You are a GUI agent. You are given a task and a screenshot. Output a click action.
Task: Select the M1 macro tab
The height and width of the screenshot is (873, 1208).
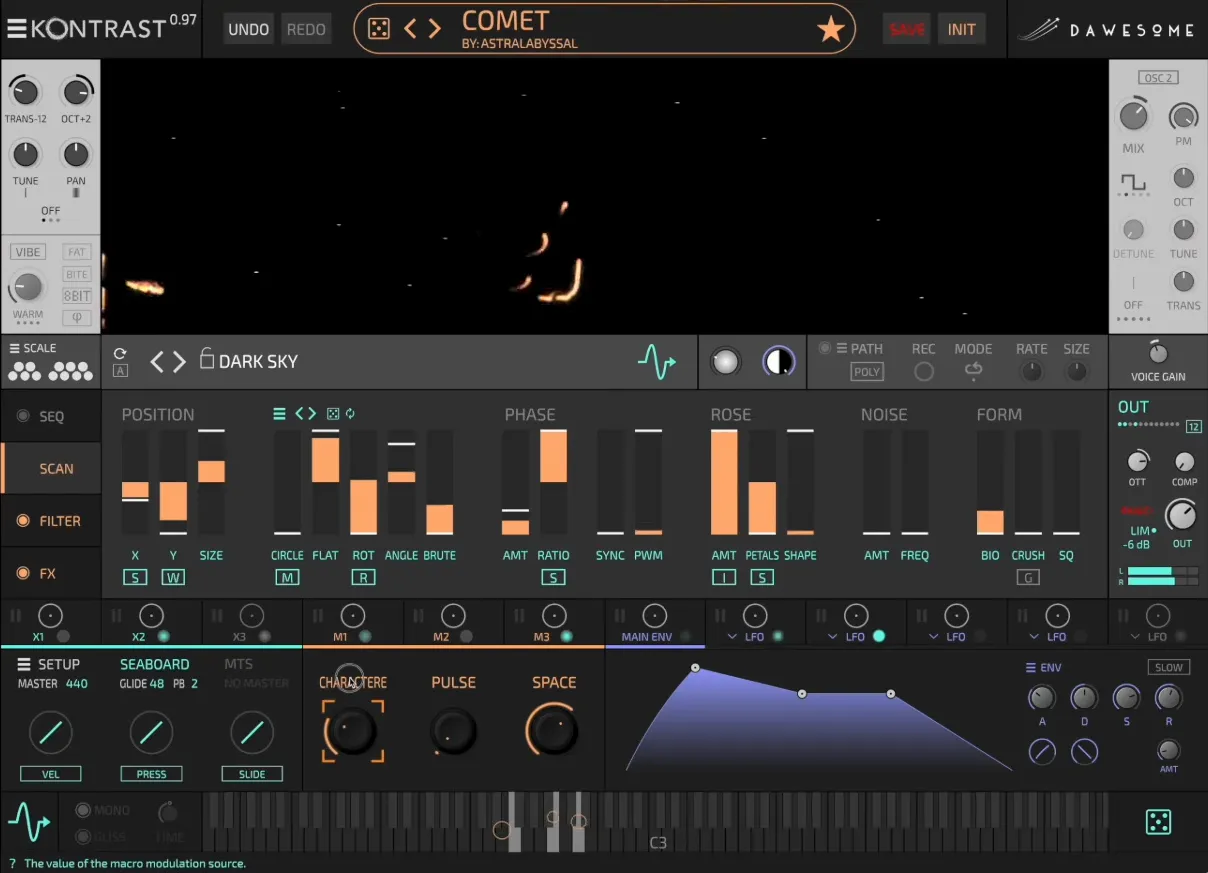(352, 623)
